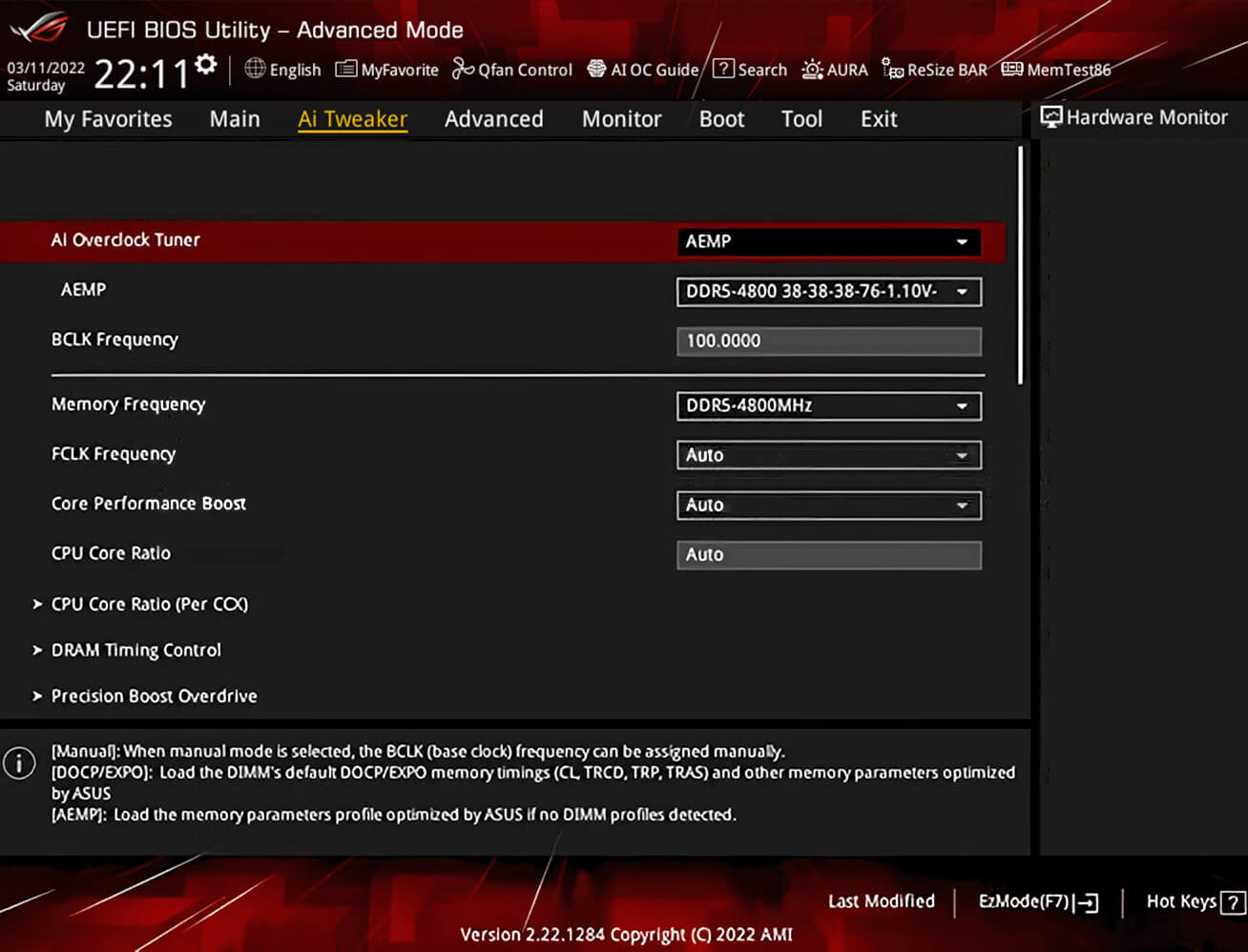Screen dimensions: 1248x952
Task: Click the MyFavorite list icon
Action: pos(345,69)
